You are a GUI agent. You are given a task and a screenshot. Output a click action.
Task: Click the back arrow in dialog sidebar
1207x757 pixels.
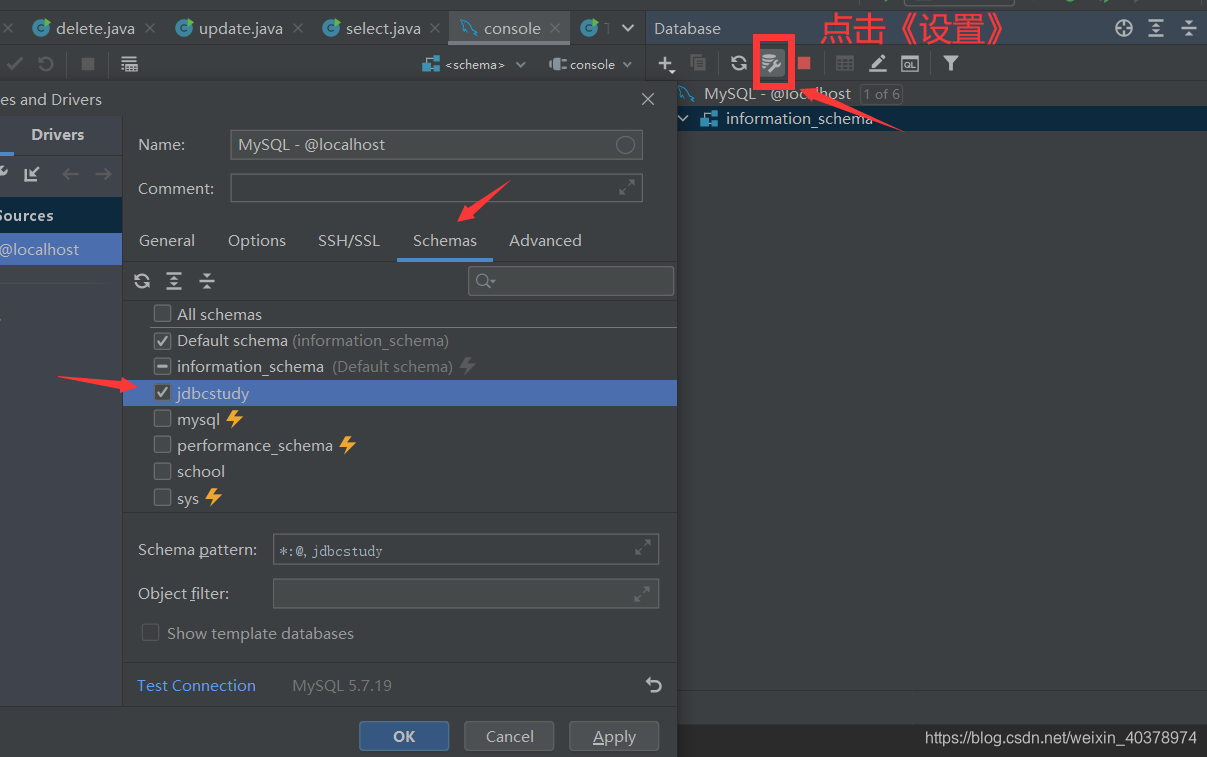coord(70,174)
